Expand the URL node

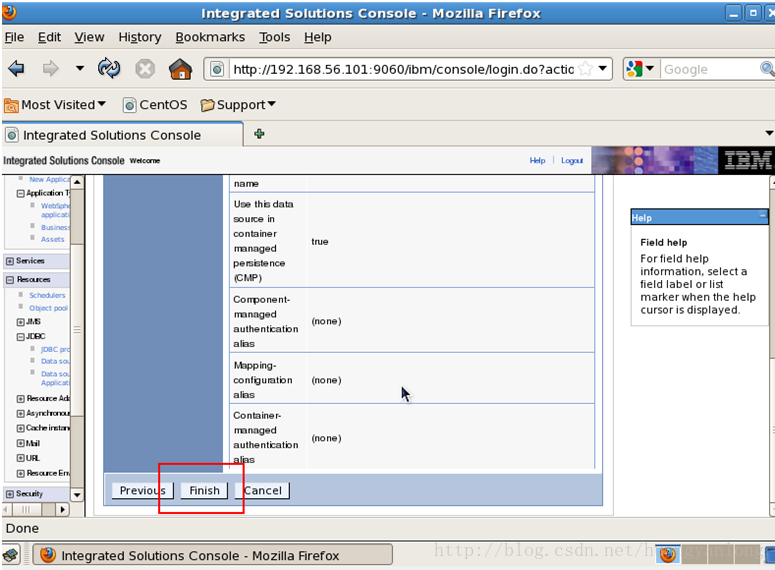coord(20,458)
